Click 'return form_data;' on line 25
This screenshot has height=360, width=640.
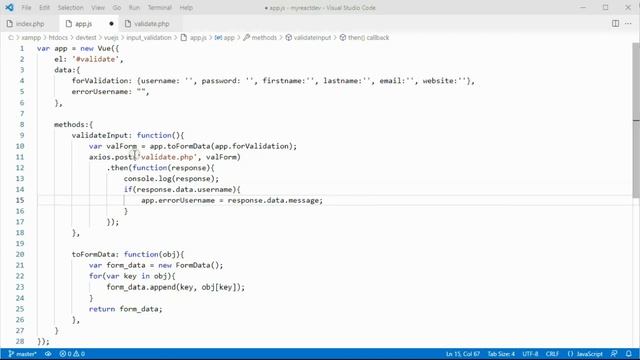coord(126,309)
